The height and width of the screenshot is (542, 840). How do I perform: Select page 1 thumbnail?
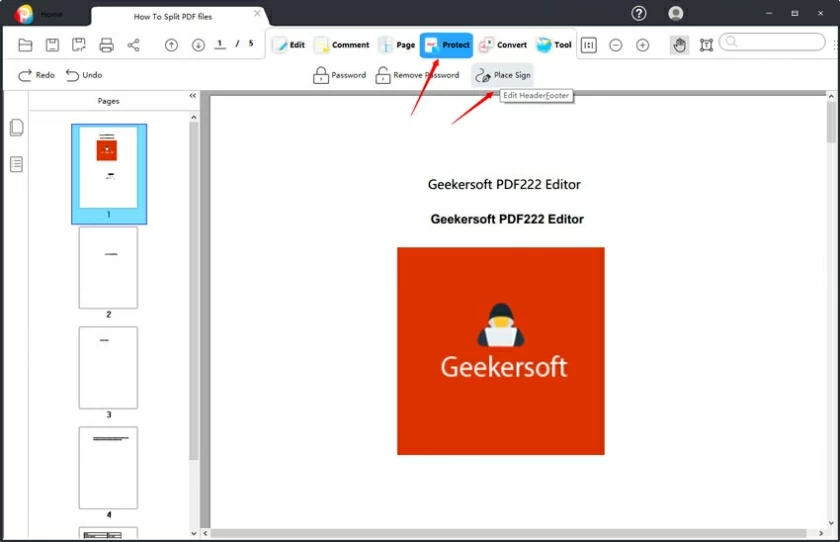pos(109,174)
